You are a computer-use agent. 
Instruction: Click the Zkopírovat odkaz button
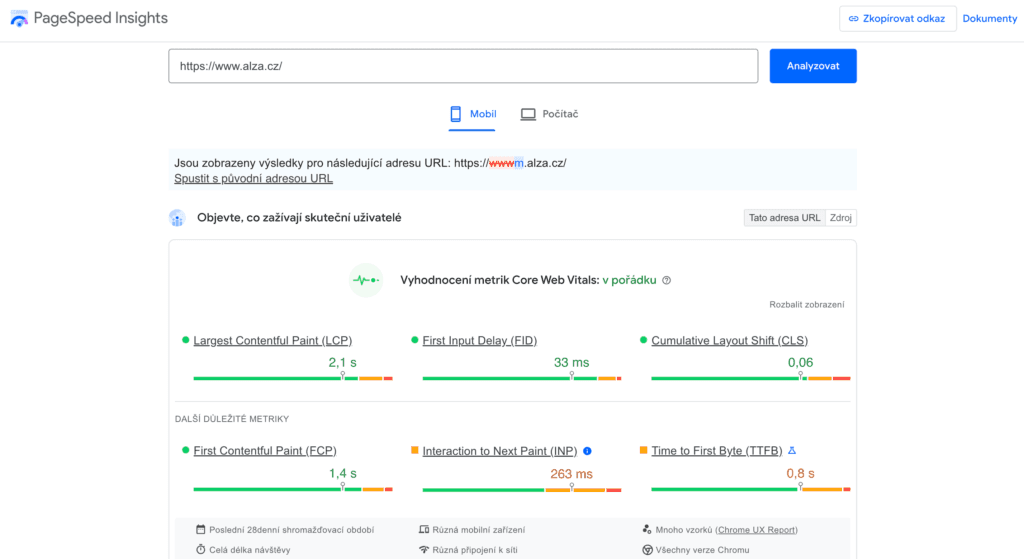pos(897,19)
